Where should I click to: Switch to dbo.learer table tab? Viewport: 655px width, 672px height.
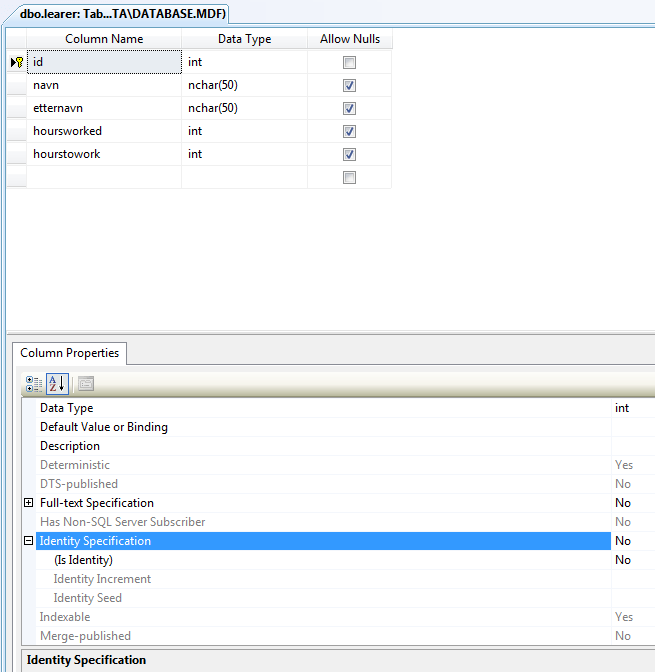123,14
